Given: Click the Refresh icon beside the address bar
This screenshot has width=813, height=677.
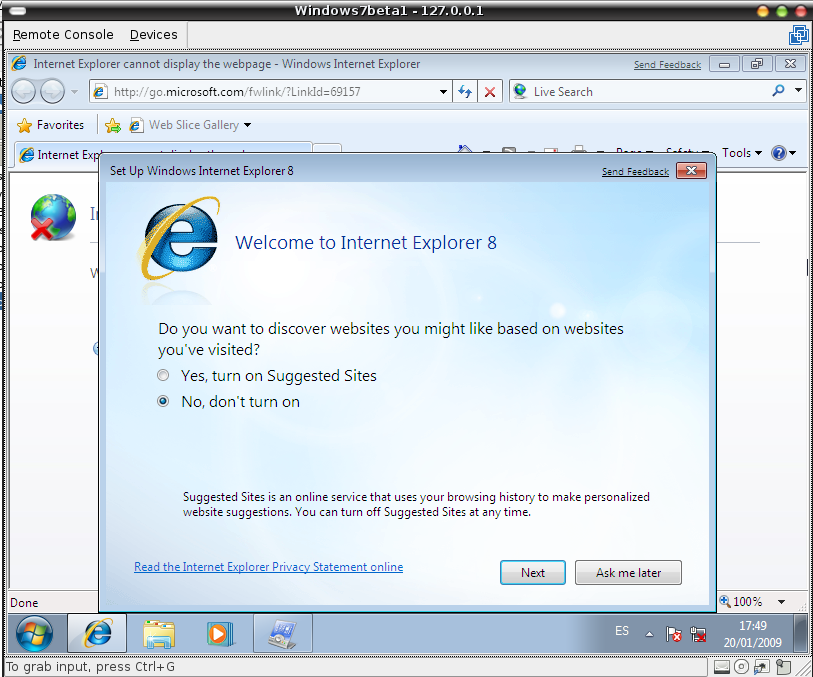Looking at the screenshot, I should point(465,92).
